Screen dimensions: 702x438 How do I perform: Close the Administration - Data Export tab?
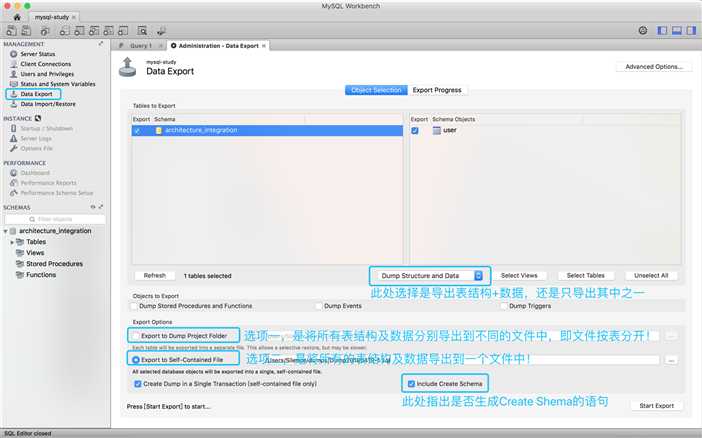264,46
